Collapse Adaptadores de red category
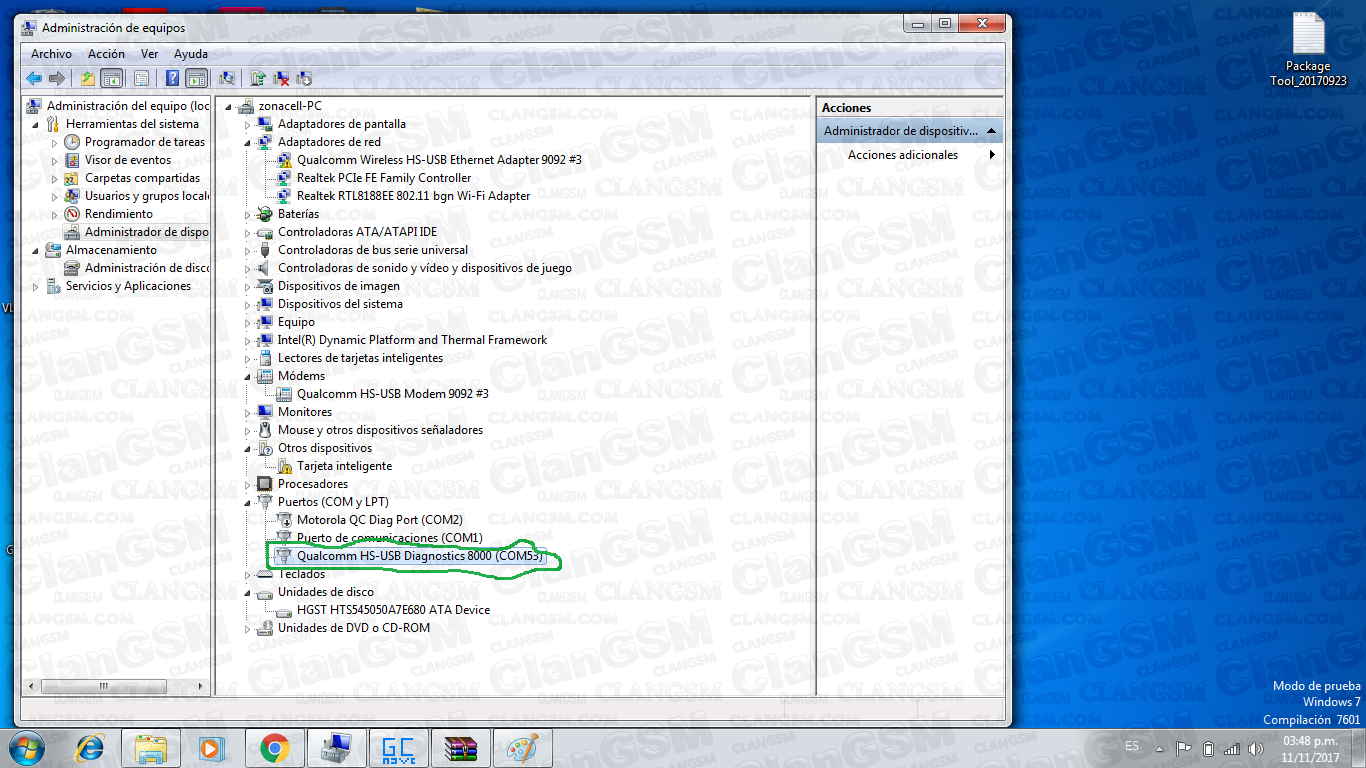1366x768 pixels. [x=249, y=142]
